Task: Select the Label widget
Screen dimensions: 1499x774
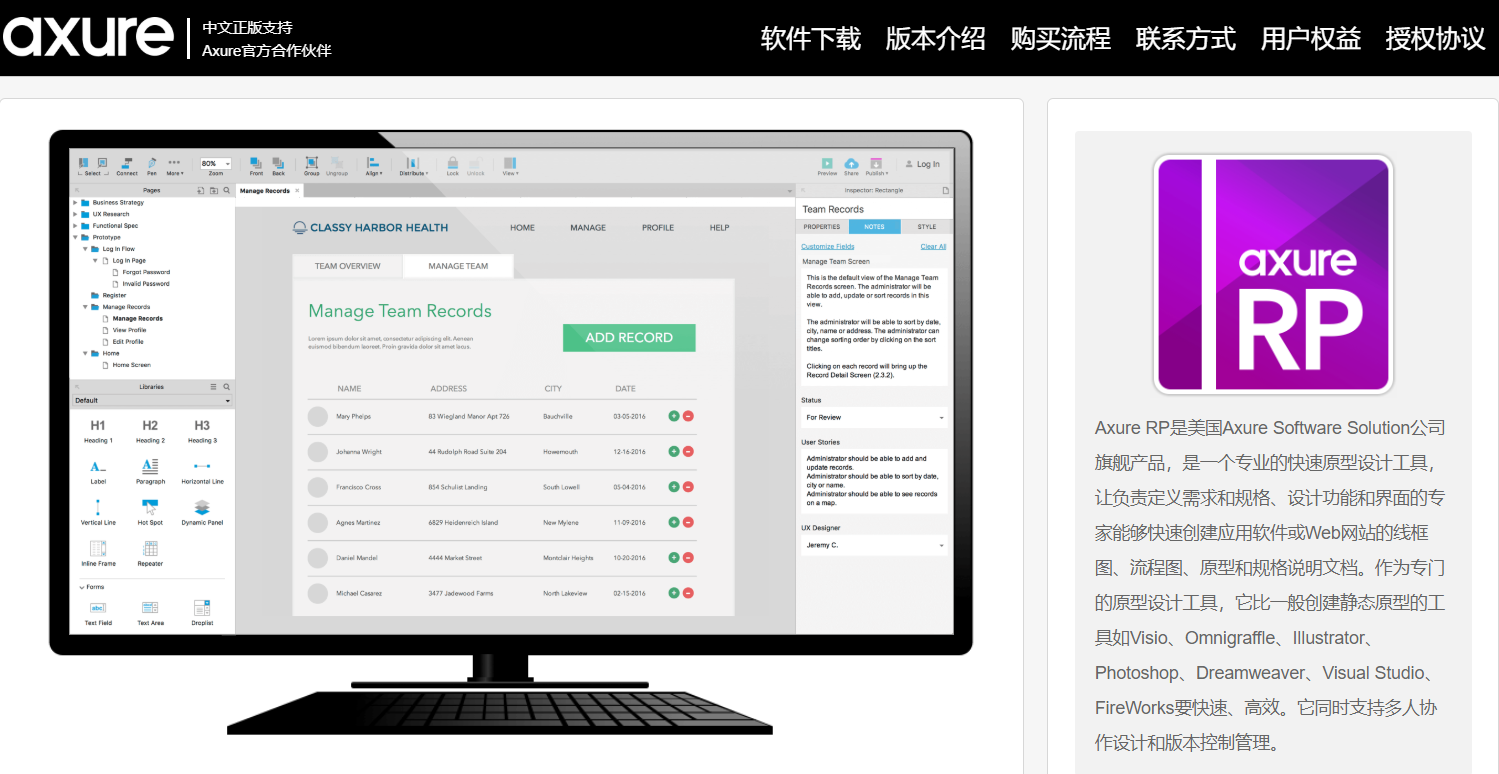Action: point(98,472)
